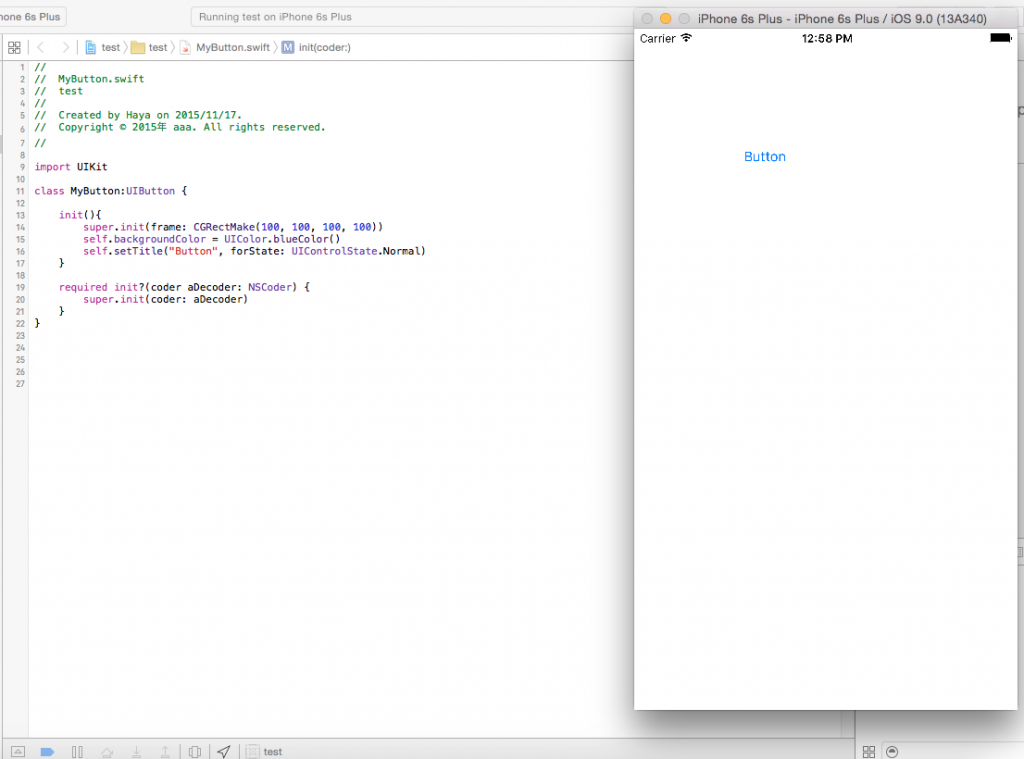Toggle breakpoints activation
Screen dimensions: 1024x759
47,752
